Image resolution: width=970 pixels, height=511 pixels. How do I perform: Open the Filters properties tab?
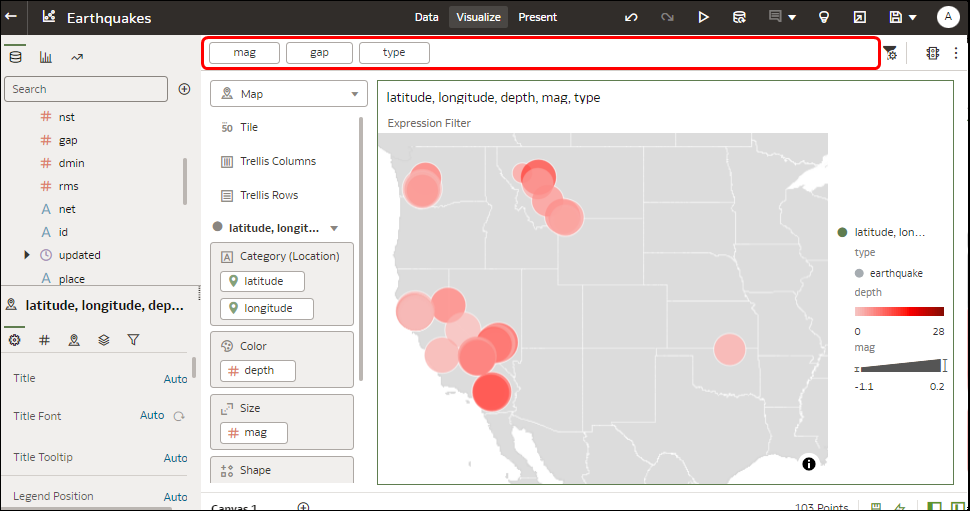133,340
